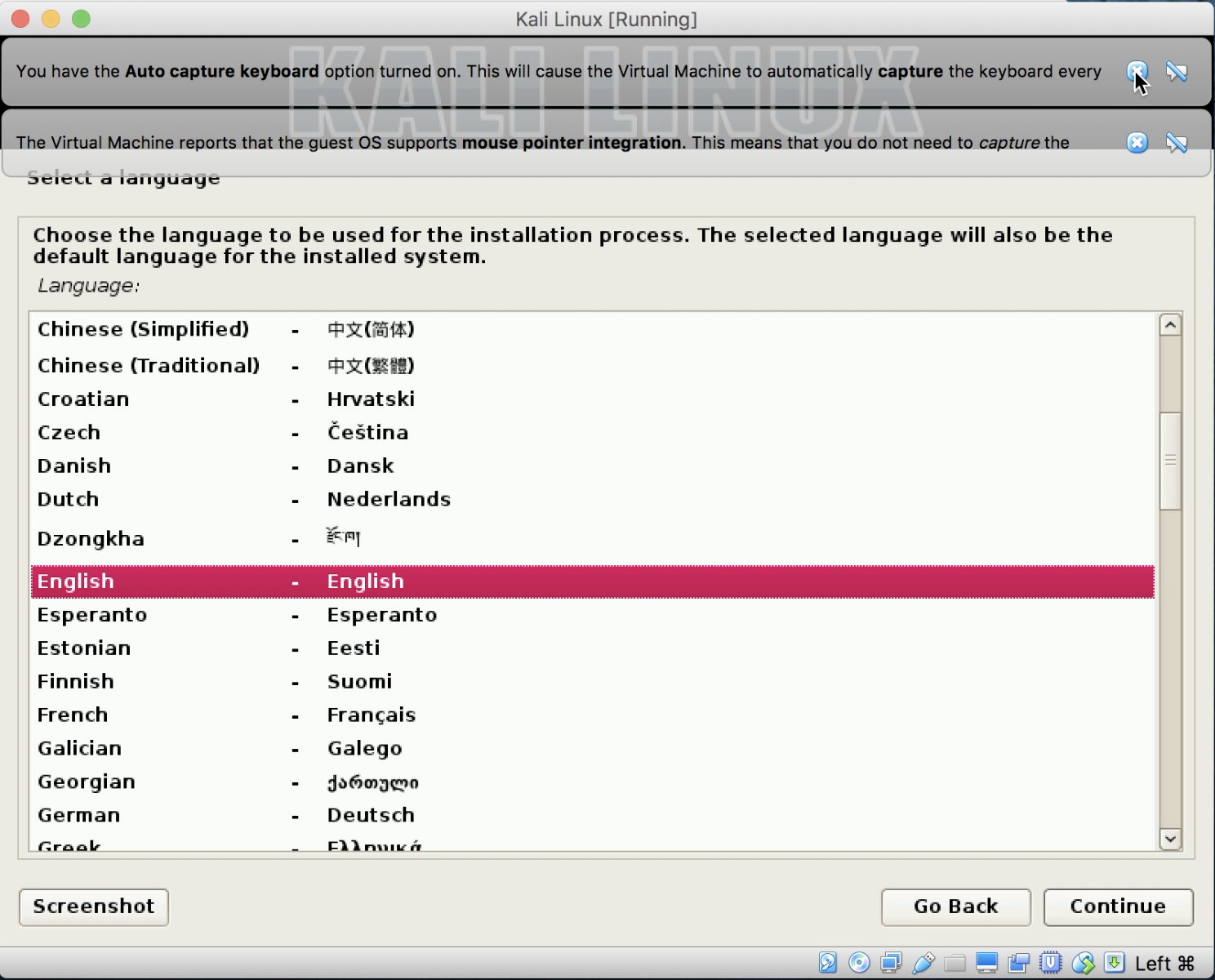Choose Czech from the language list
Viewport: 1215px width, 980px height.
point(593,433)
